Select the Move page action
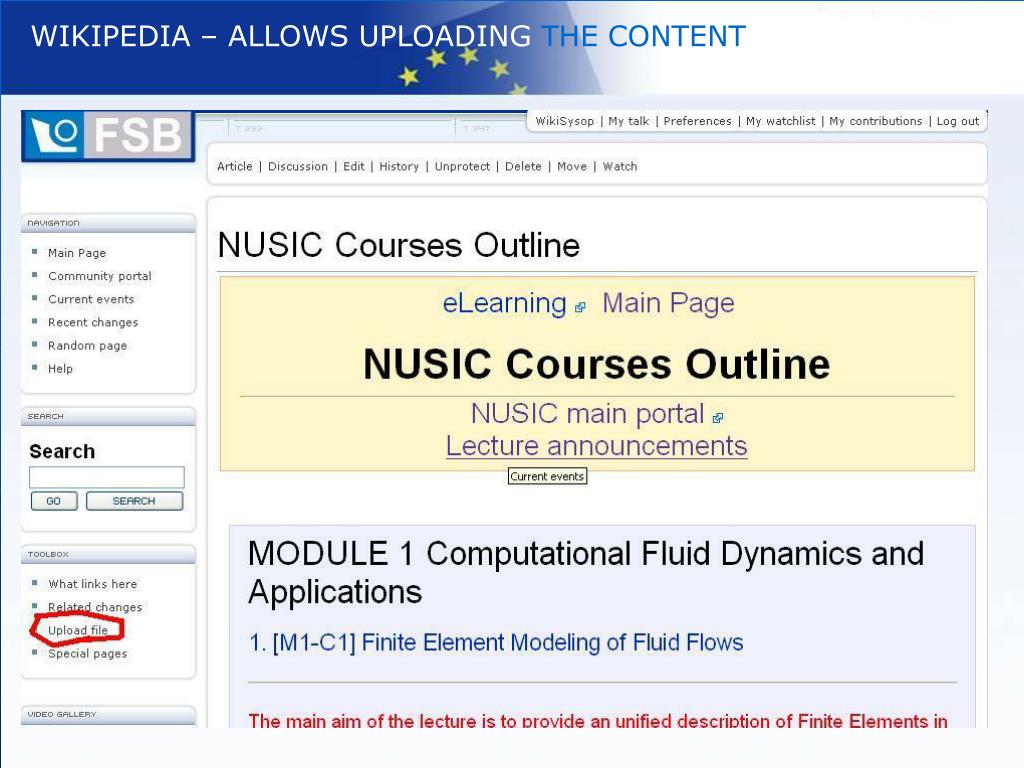 point(571,167)
